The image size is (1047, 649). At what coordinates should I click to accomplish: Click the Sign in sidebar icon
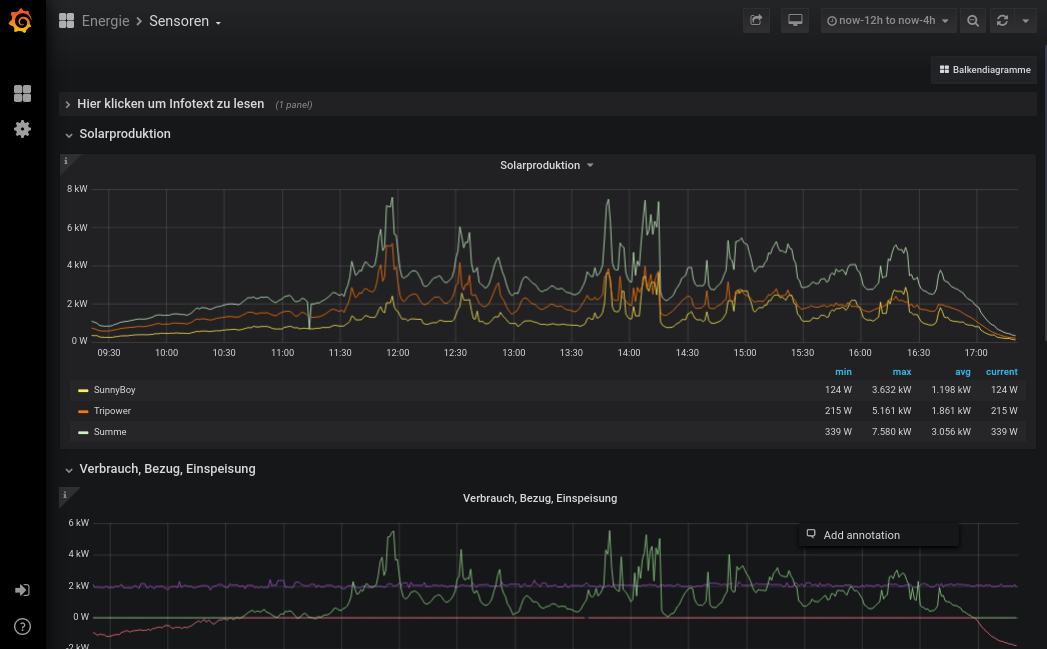coord(22,590)
